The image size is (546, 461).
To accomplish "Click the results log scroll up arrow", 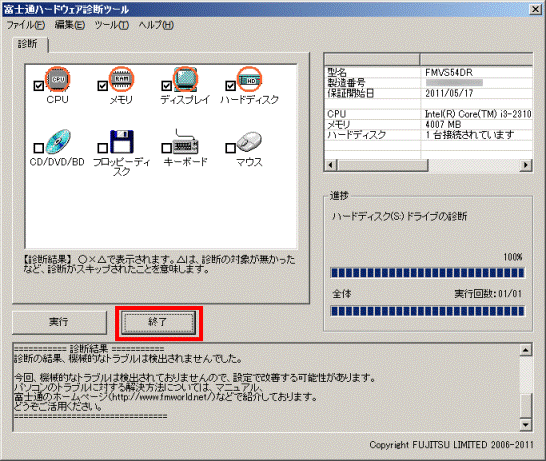I will click(525, 350).
